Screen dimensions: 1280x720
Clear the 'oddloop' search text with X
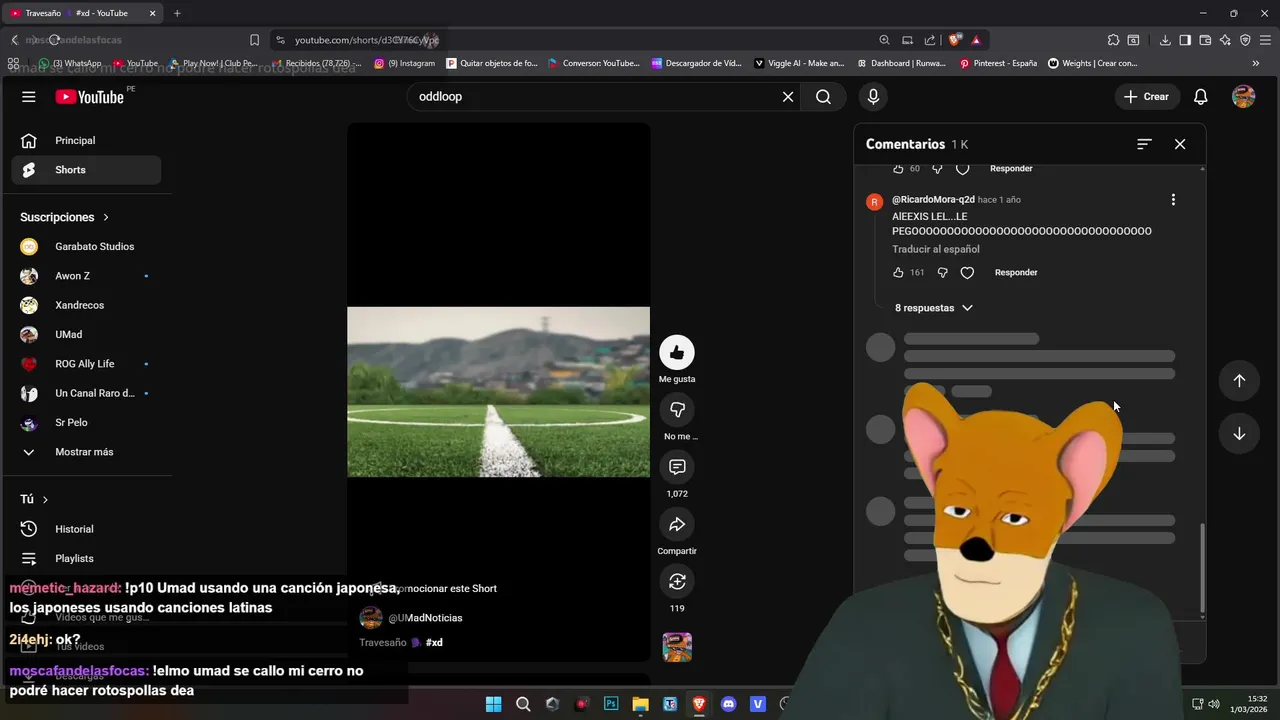(788, 97)
